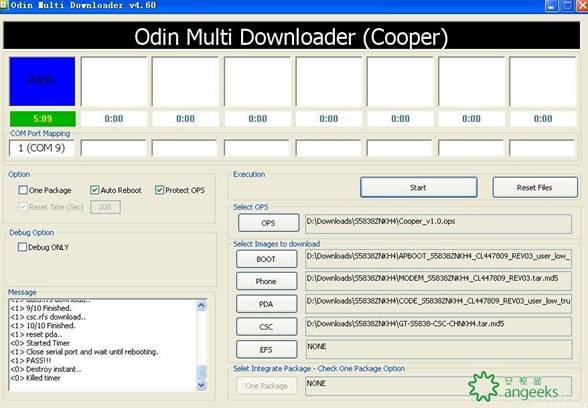588x408 pixels.
Task: Click the Phone image button
Action: [x=266, y=281]
